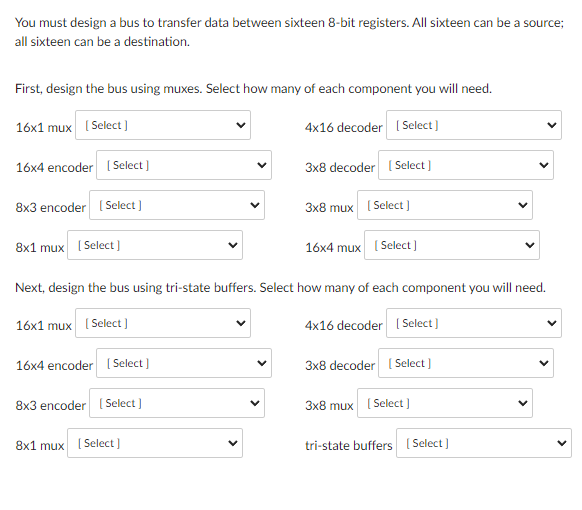This screenshot has height=510, width=582.
Task: Open the 16x1 mux dropdown in mux design
Action: click(163, 125)
